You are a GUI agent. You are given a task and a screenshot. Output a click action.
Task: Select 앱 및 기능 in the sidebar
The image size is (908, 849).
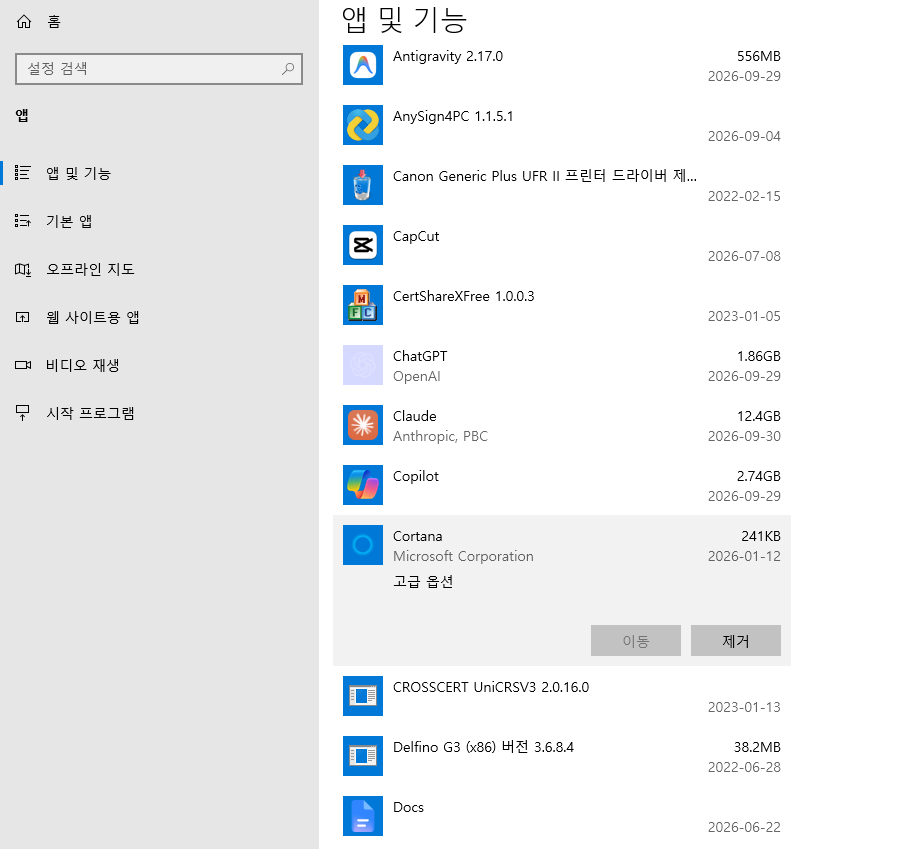[x=78, y=173]
